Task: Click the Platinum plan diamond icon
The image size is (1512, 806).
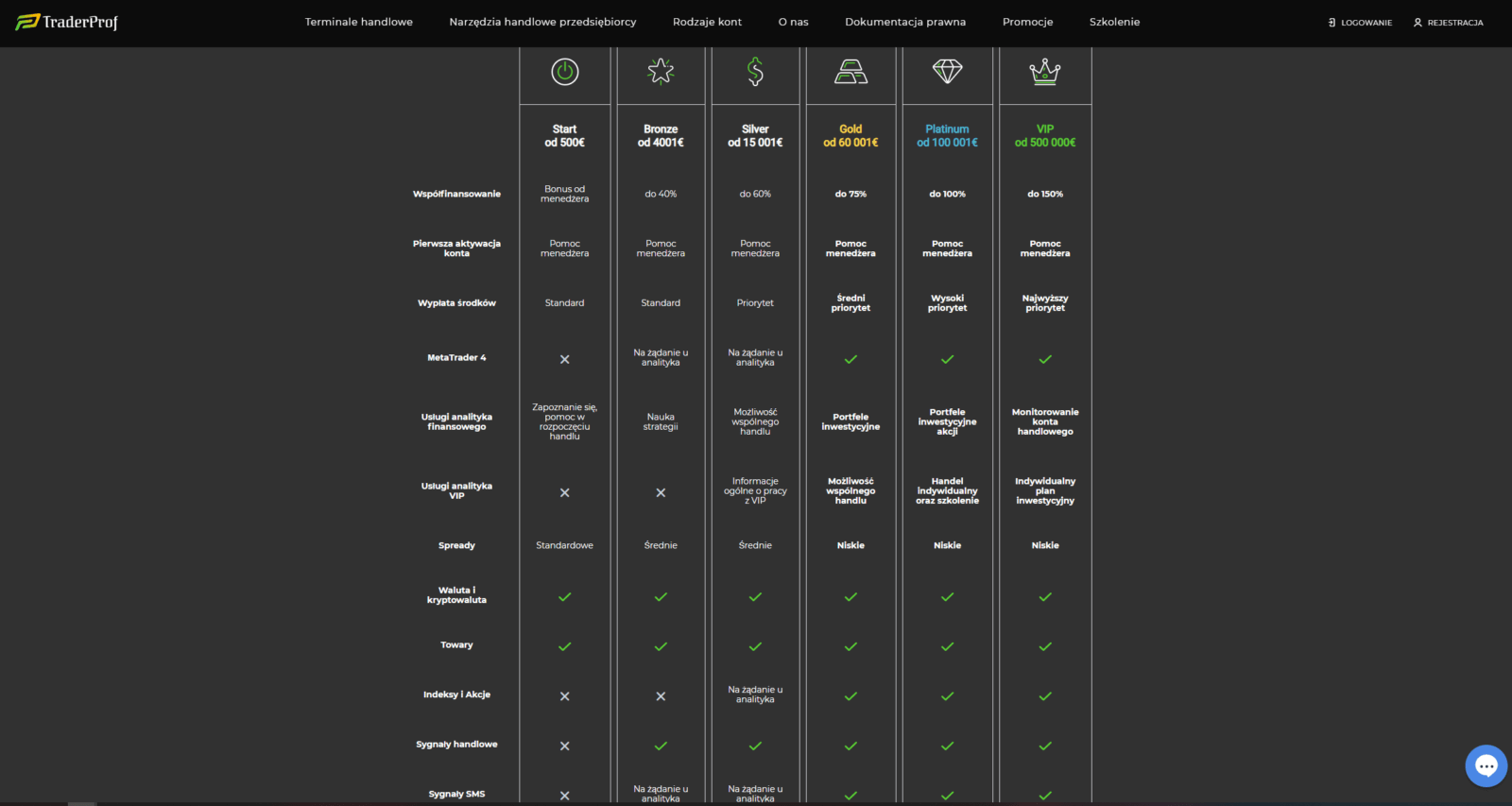Action: click(x=947, y=72)
